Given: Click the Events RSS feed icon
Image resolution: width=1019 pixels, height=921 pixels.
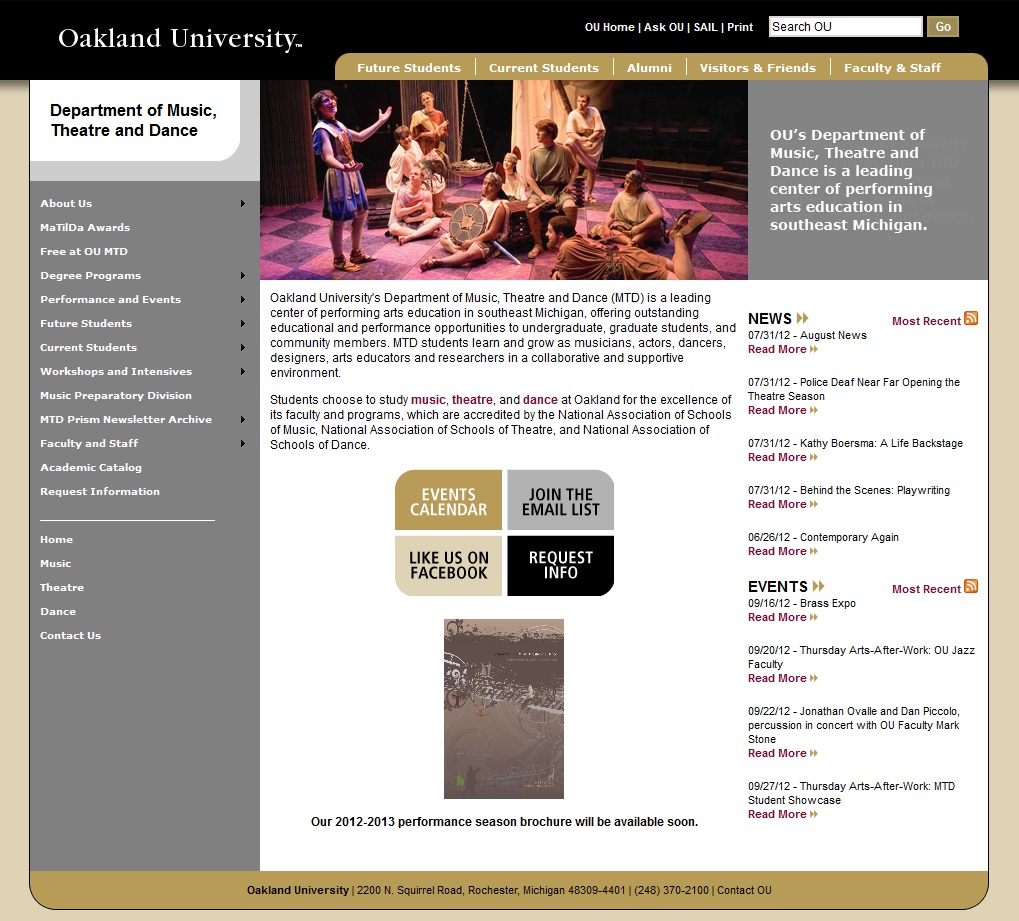Looking at the screenshot, I should tap(971, 586).
